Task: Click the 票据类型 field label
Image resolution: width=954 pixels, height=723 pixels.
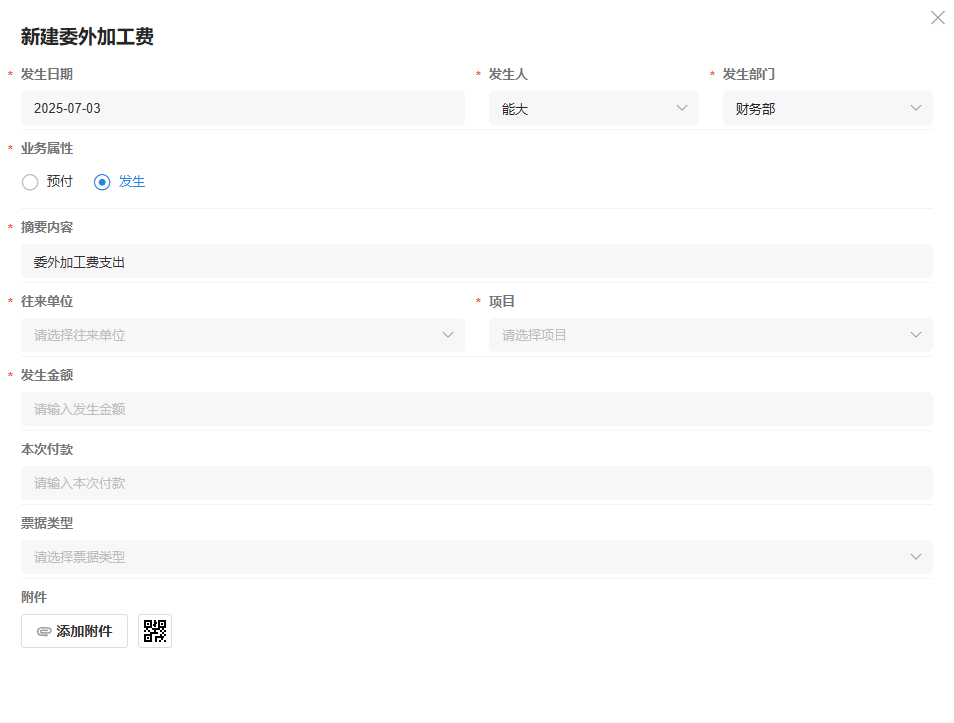Action: (x=47, y=523)
